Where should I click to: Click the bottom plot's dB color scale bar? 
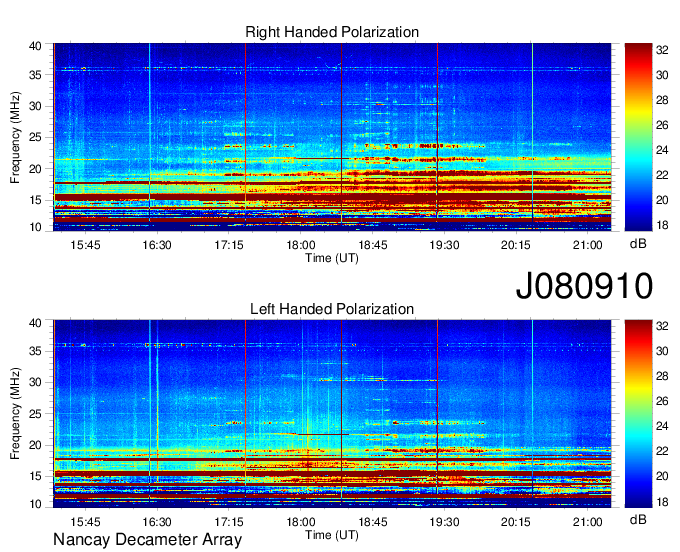tap(638, 414)
